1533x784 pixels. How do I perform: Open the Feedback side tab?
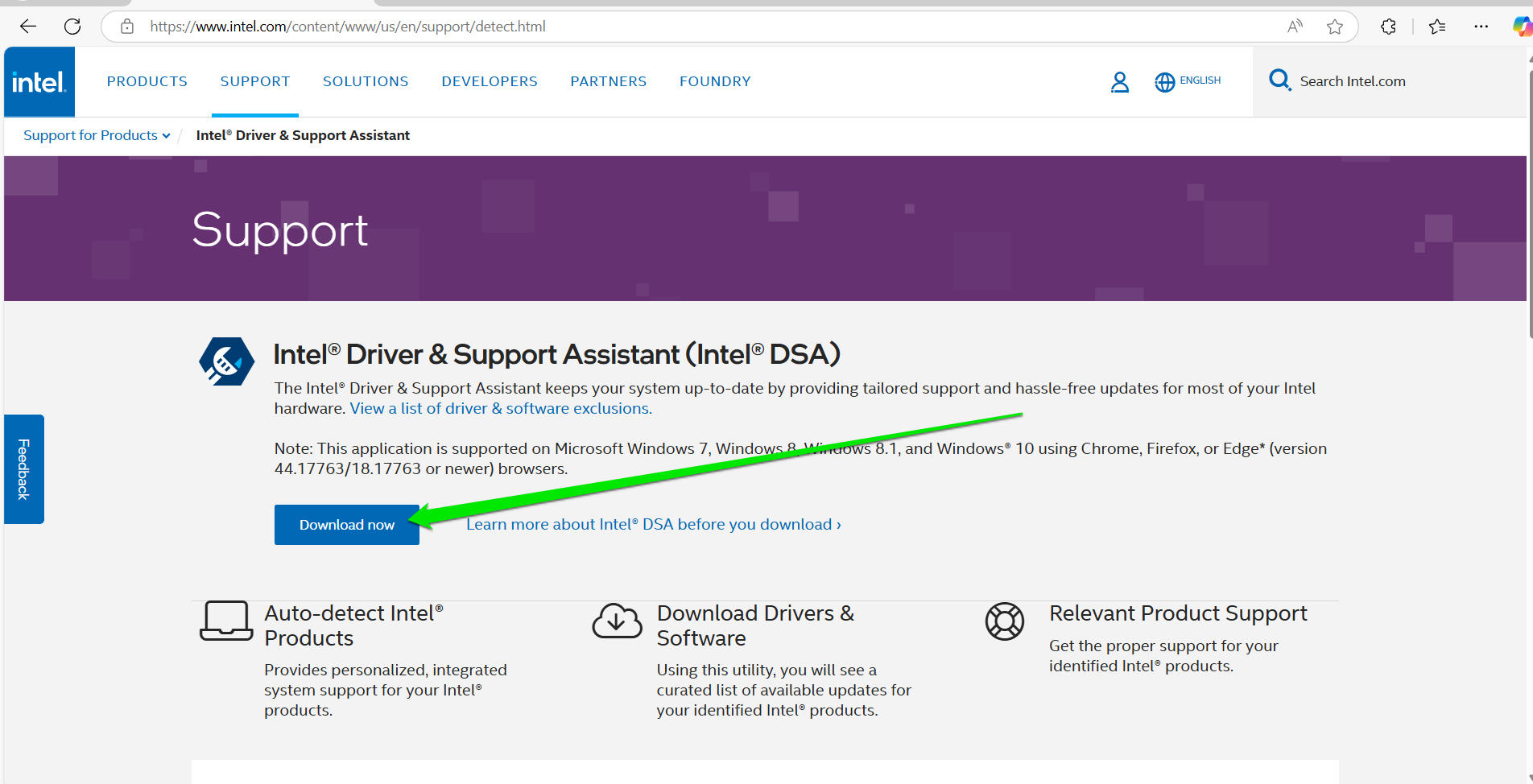[x=24, y=469]
